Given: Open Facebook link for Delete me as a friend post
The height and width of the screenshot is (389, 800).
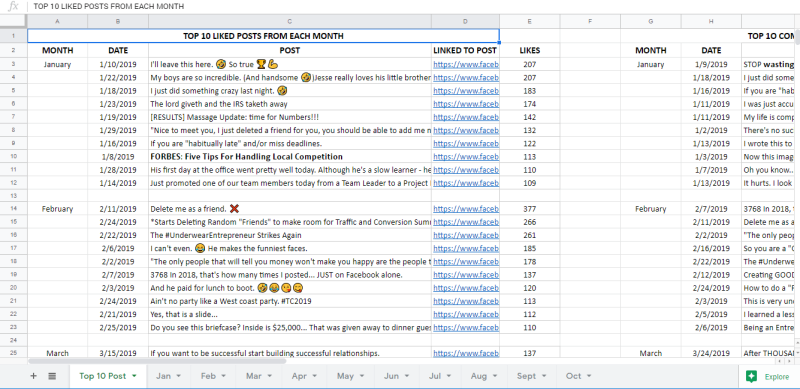Looking at the screenshot, I should [466, 209].
